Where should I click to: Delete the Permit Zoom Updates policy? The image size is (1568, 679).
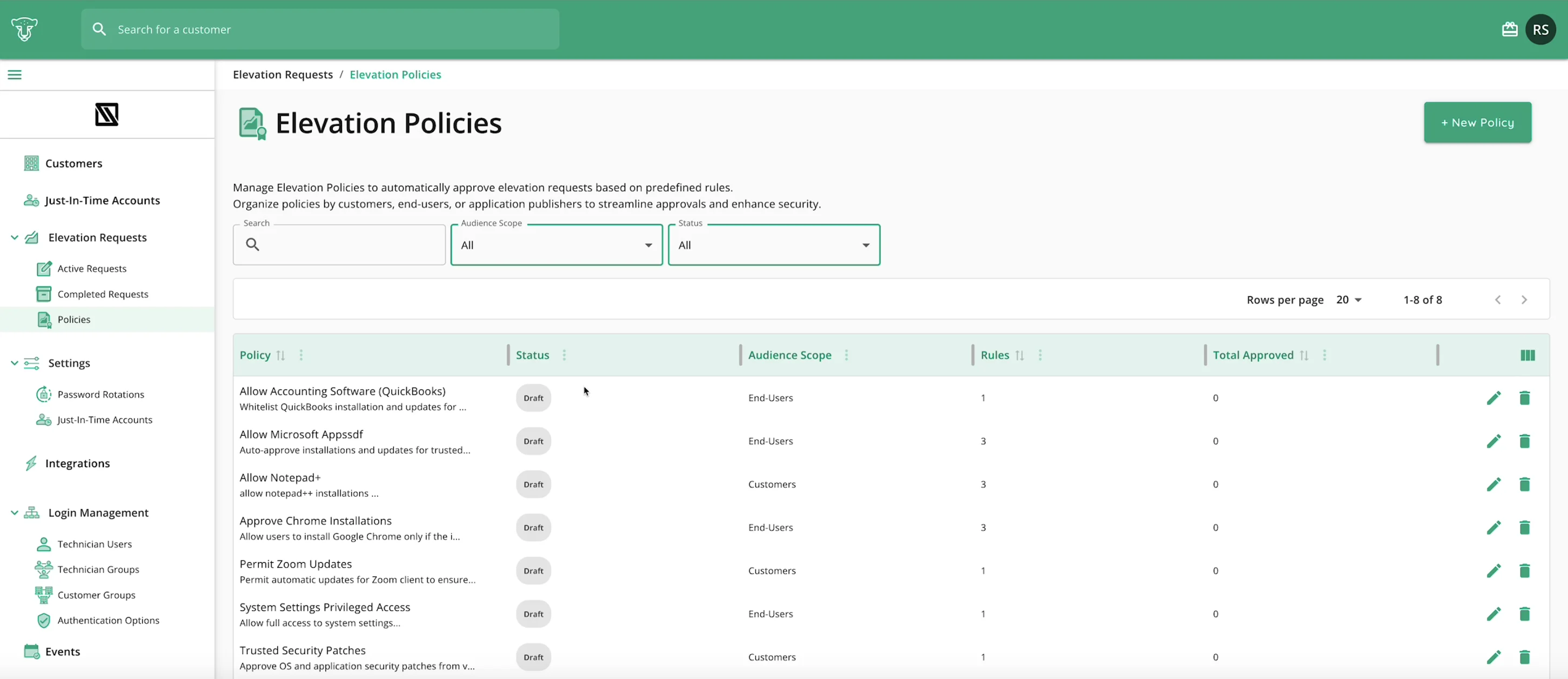tap(1524, 570)
